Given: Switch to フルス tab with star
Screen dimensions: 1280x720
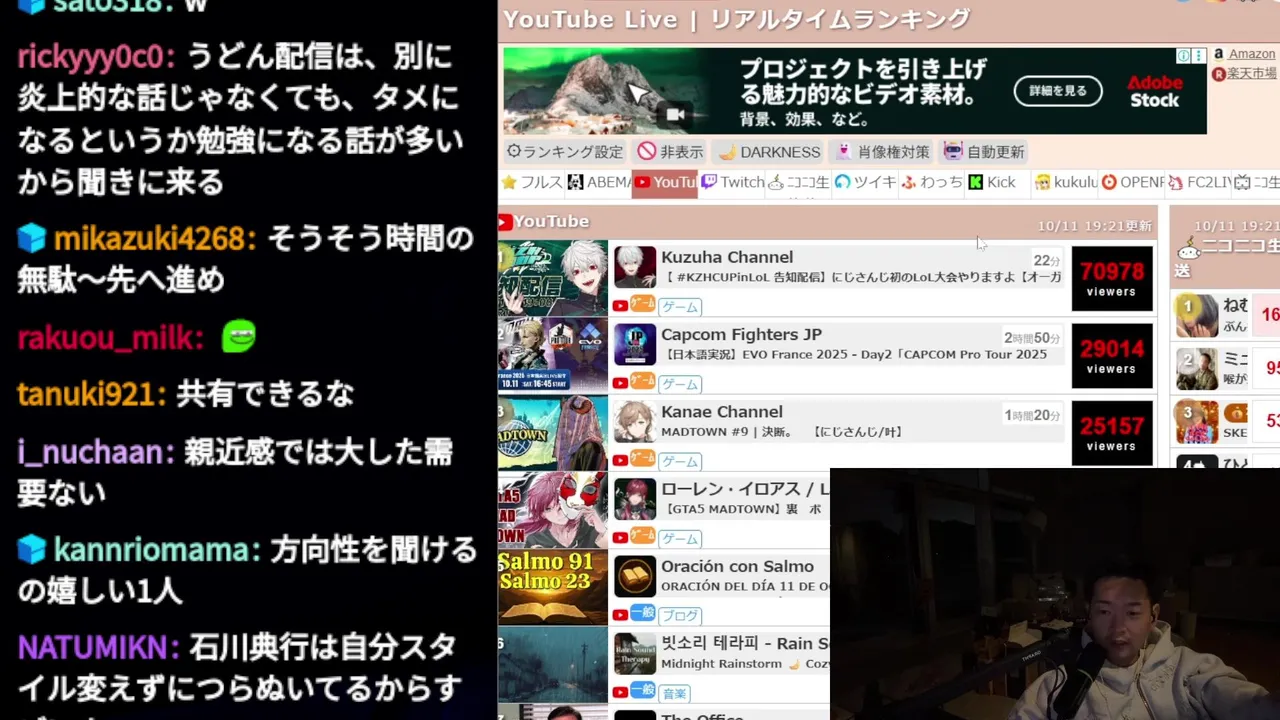Looking at the screenshot, I should pyautogui.click(x=532, y=182).
